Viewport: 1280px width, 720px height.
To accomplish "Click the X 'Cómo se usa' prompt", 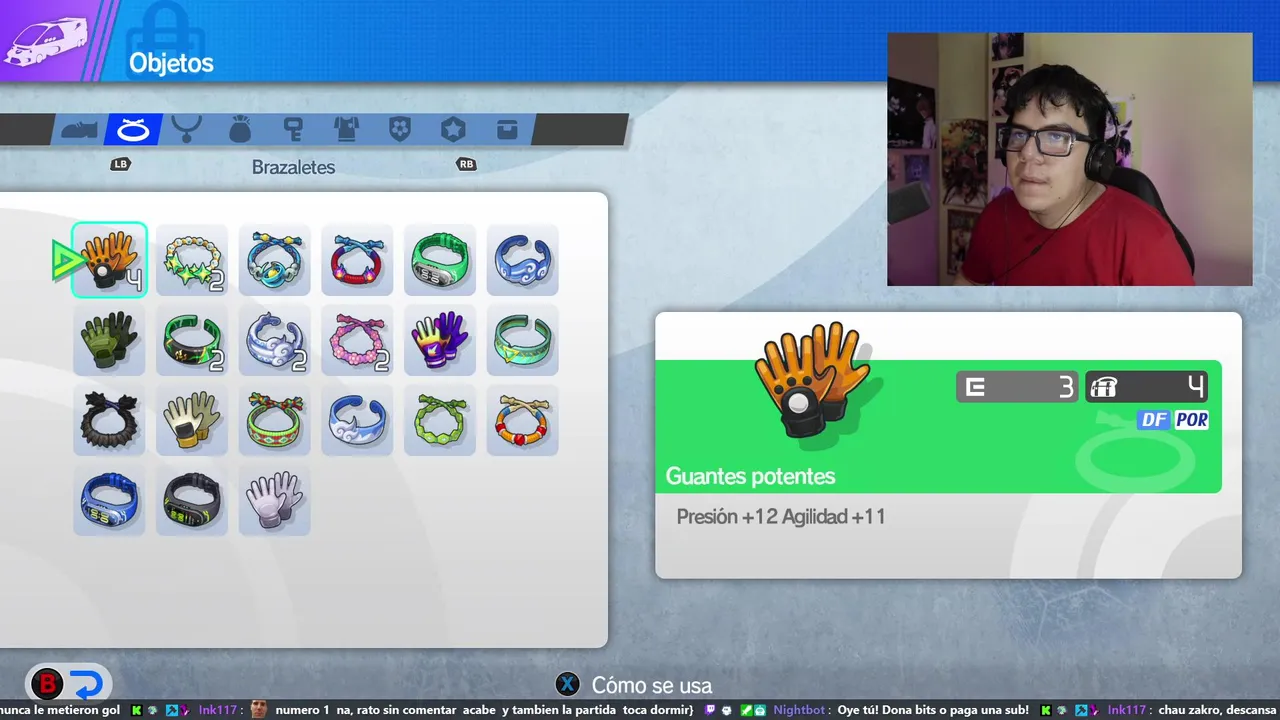I will (x=634, y=685).
